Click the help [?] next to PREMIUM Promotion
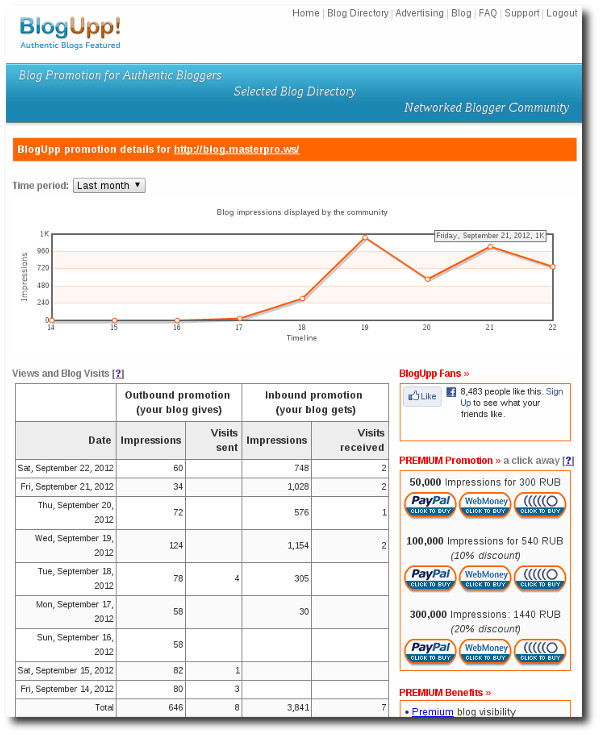Viewport: 600px width, 735px height. pos(568,461)
